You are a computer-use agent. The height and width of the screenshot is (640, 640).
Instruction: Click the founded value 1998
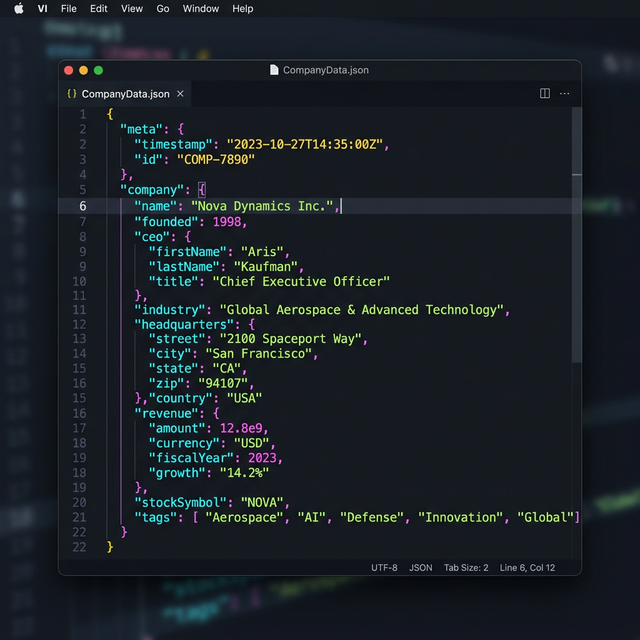[227, 222]
